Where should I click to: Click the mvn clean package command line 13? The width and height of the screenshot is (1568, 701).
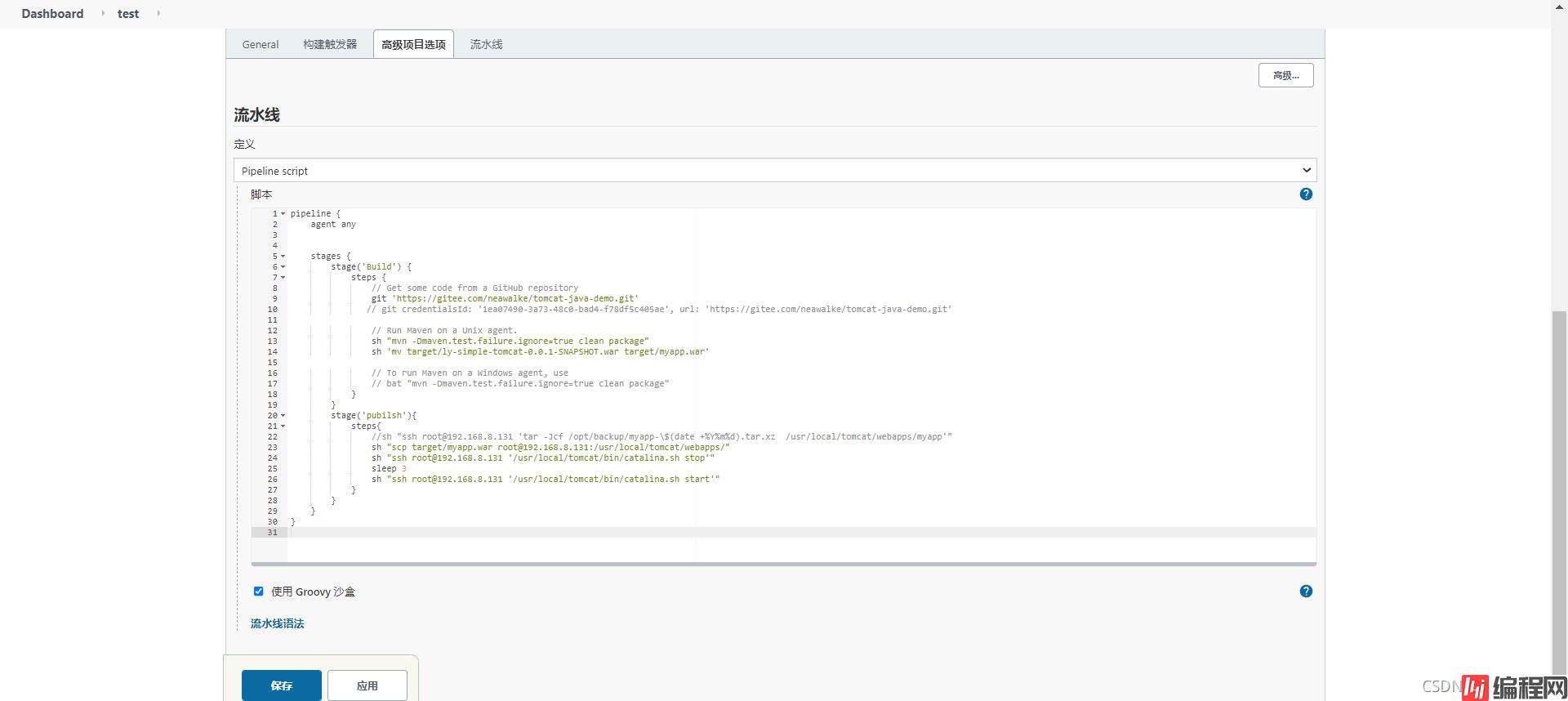point(510,342)
